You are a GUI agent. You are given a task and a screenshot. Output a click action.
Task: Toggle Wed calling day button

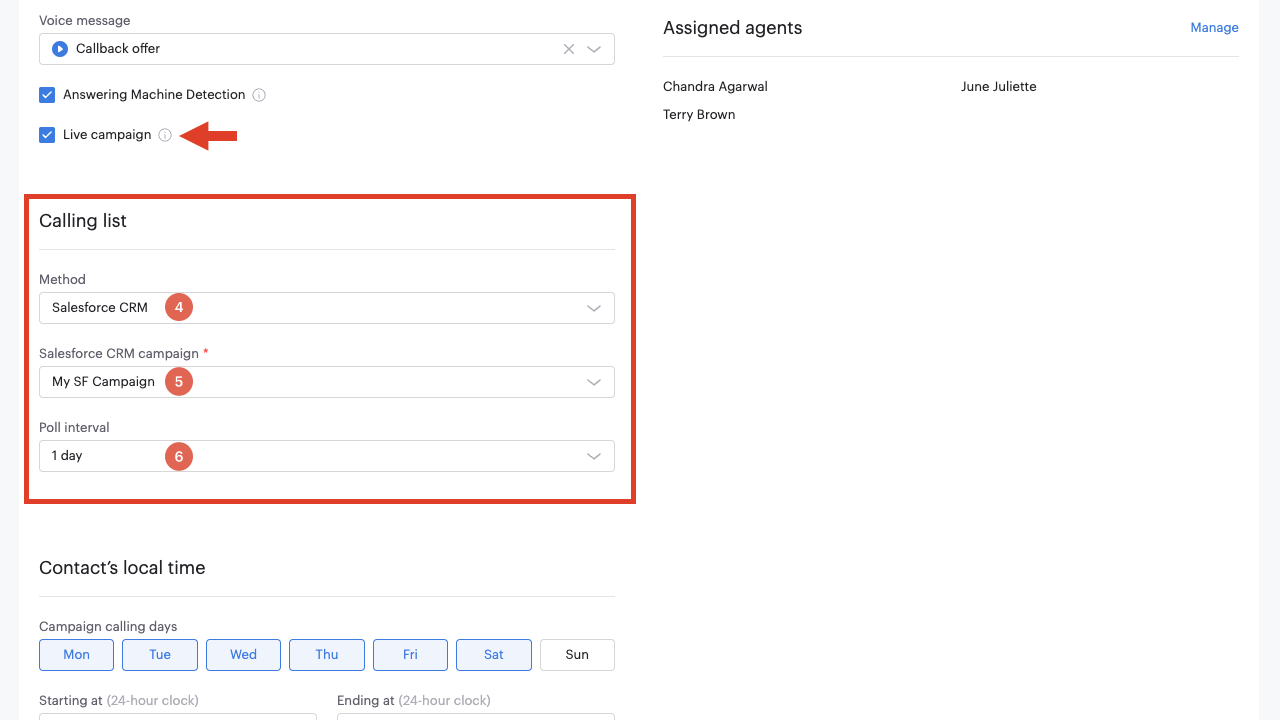243,655
